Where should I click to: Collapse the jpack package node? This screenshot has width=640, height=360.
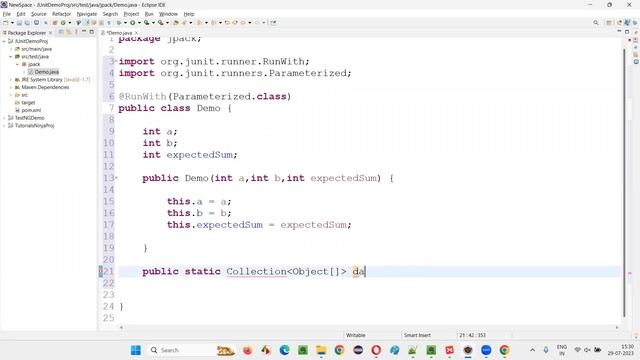[x=18, y=64]
